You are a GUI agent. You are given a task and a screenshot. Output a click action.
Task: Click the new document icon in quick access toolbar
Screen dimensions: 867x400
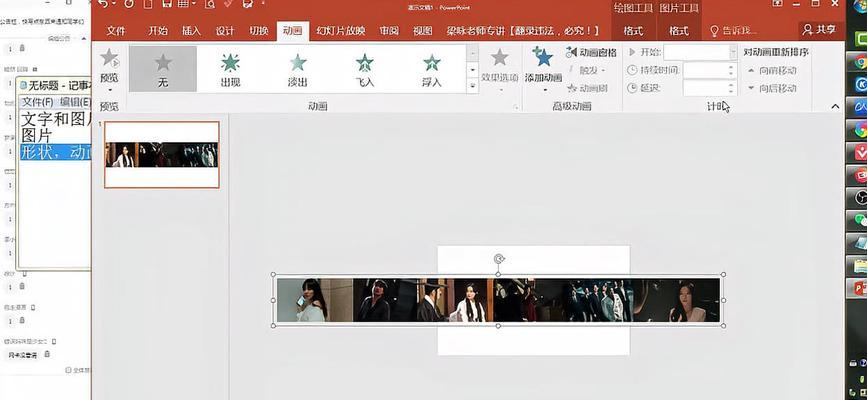point(148,3)
